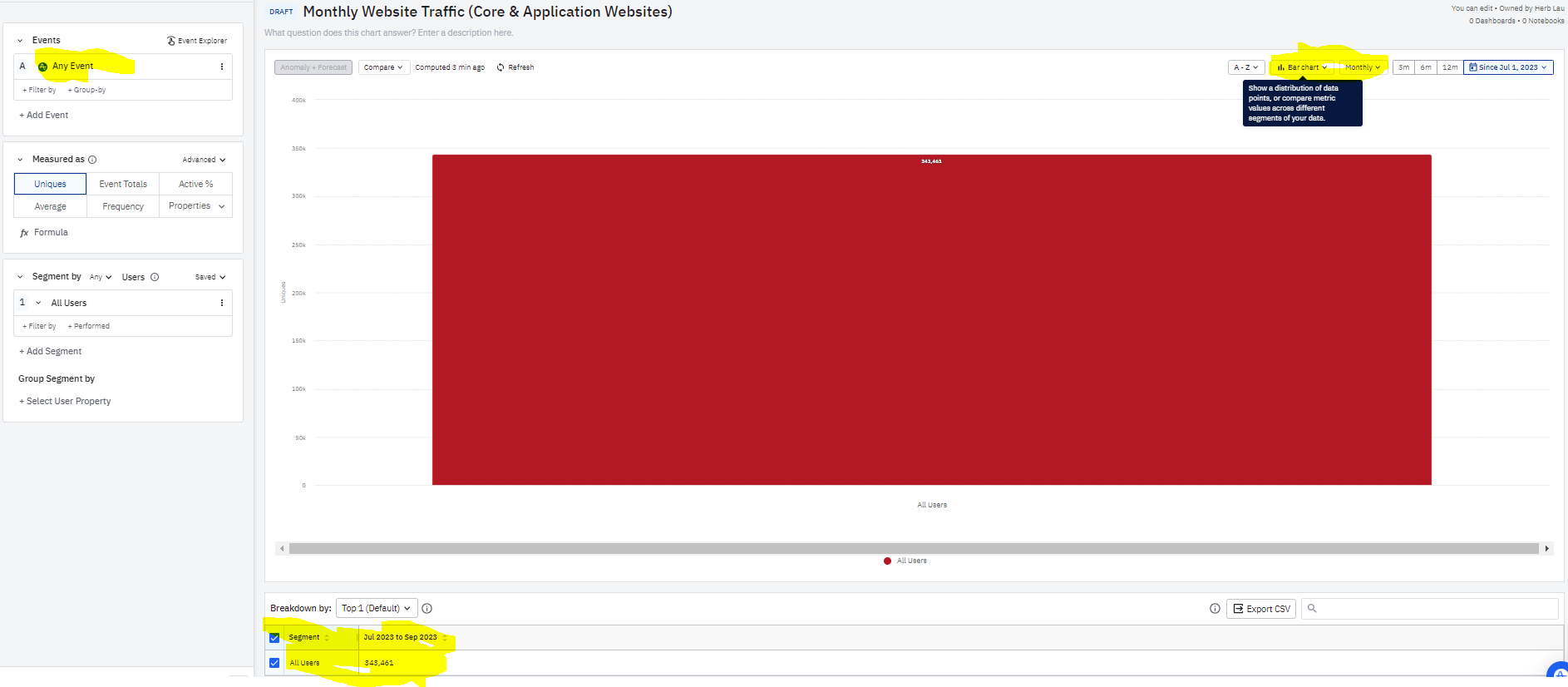Open the Top 1 (Default) breakdown dropdown
Viewport: 1568px width, 687px height.
point(376,609)
